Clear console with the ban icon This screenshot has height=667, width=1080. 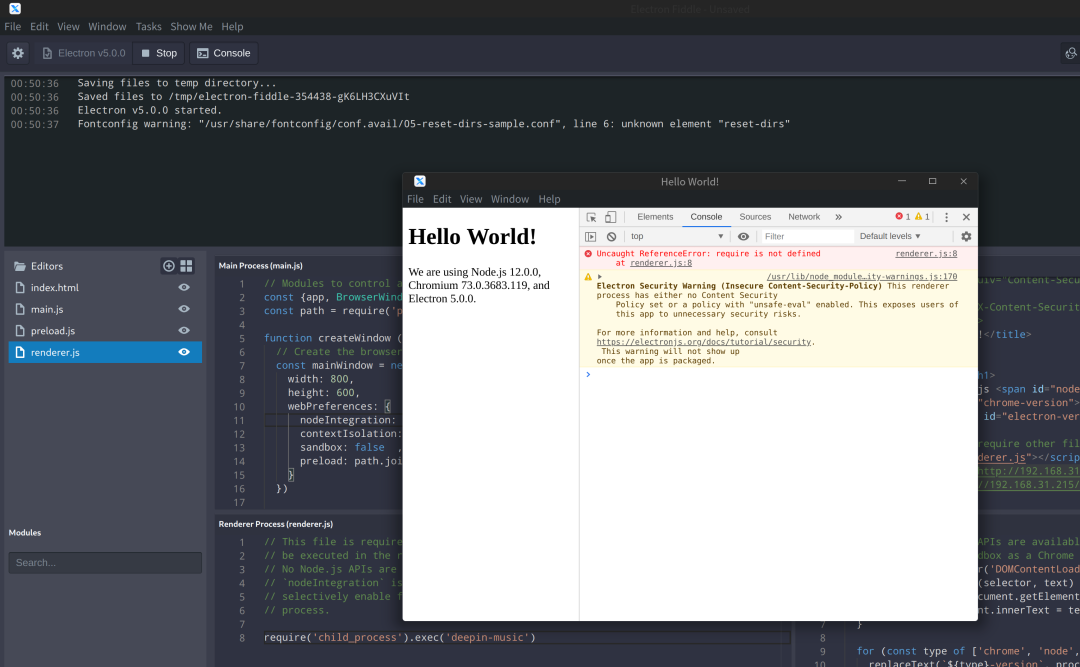(611, 236)
